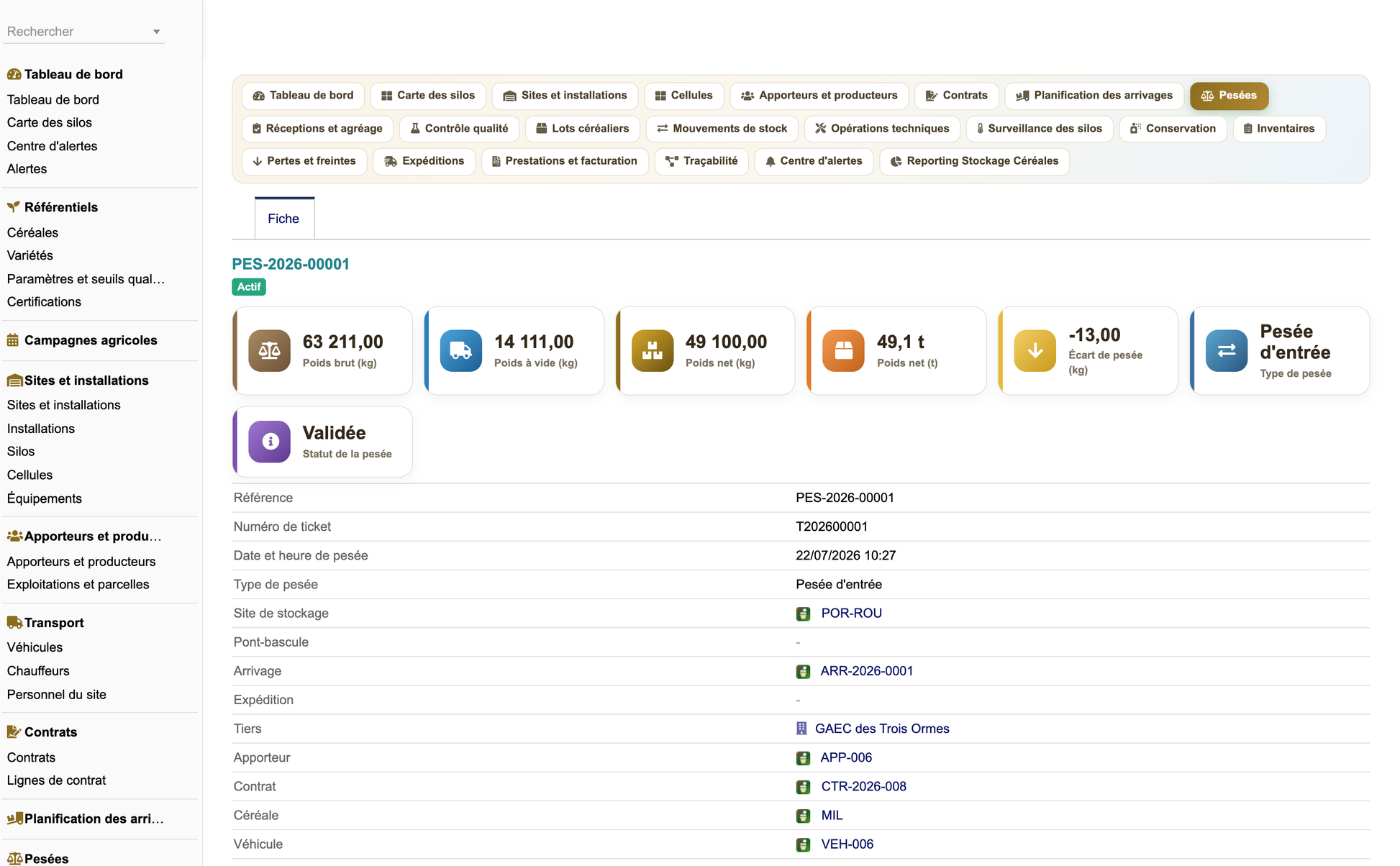Open Contrôle qualité menu button

[x=459, y=129]
